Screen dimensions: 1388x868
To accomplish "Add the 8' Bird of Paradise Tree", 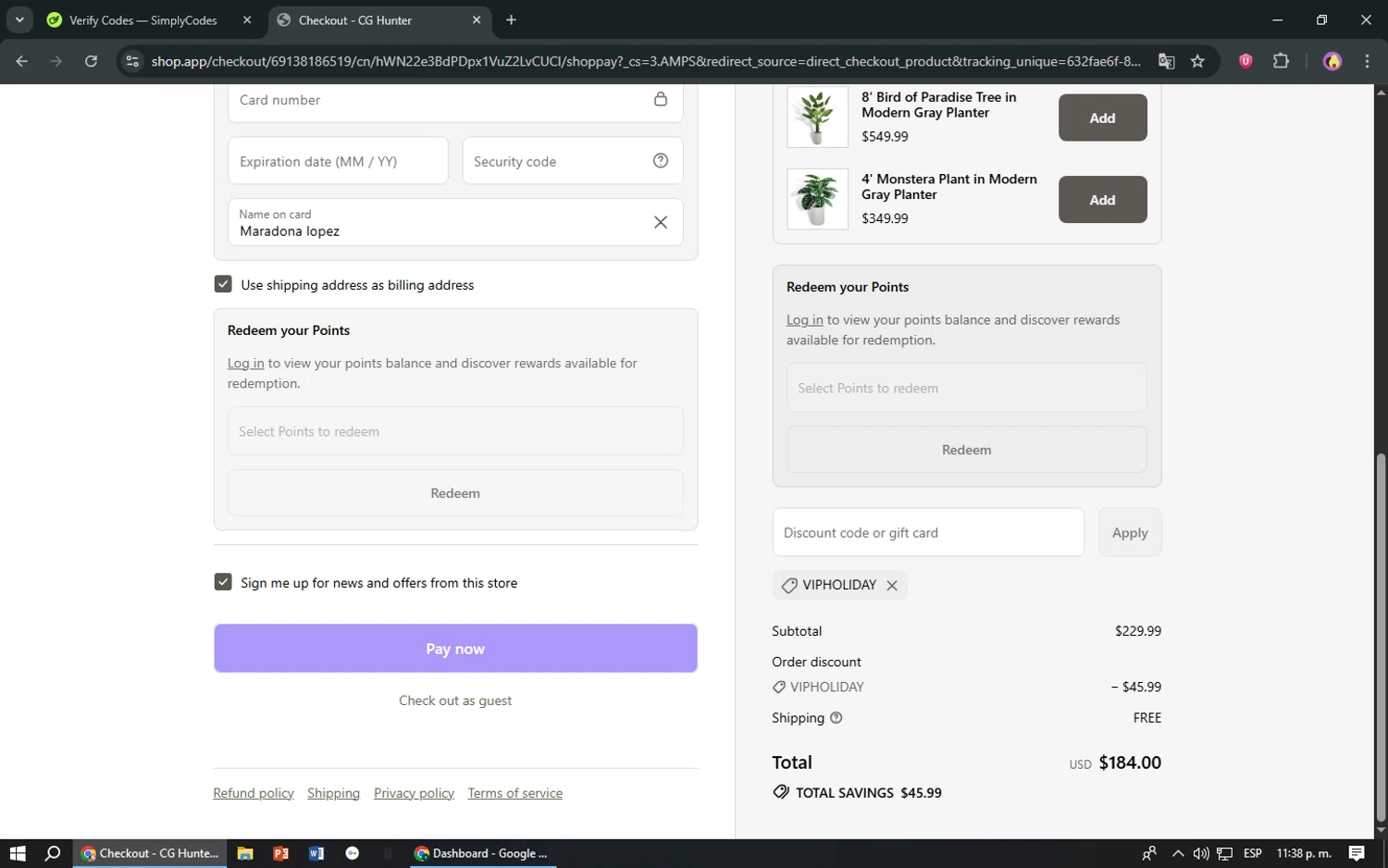I will point(1102,118).
